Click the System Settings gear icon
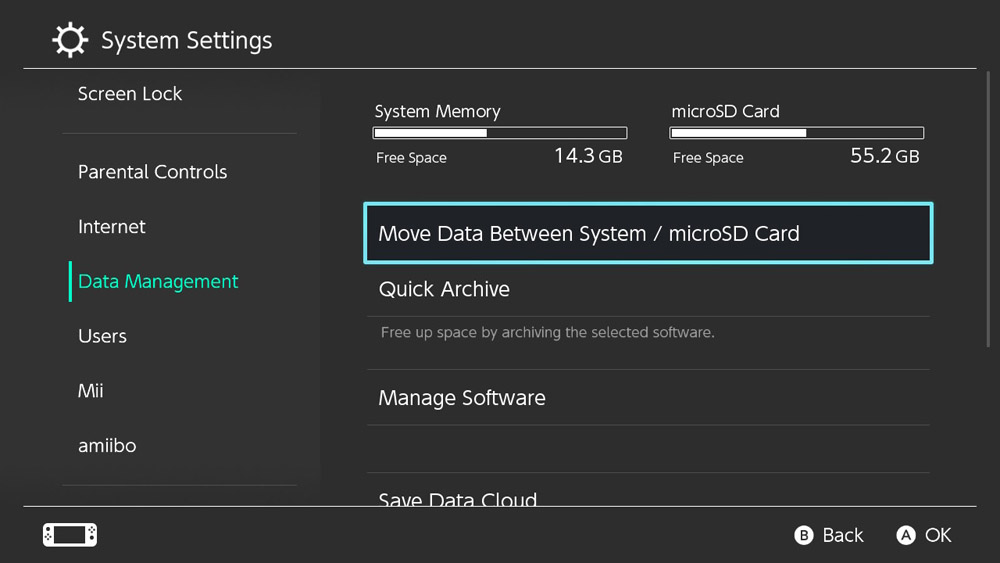The width and height of the screenshot is (1000, 563). tap(70, 40)
